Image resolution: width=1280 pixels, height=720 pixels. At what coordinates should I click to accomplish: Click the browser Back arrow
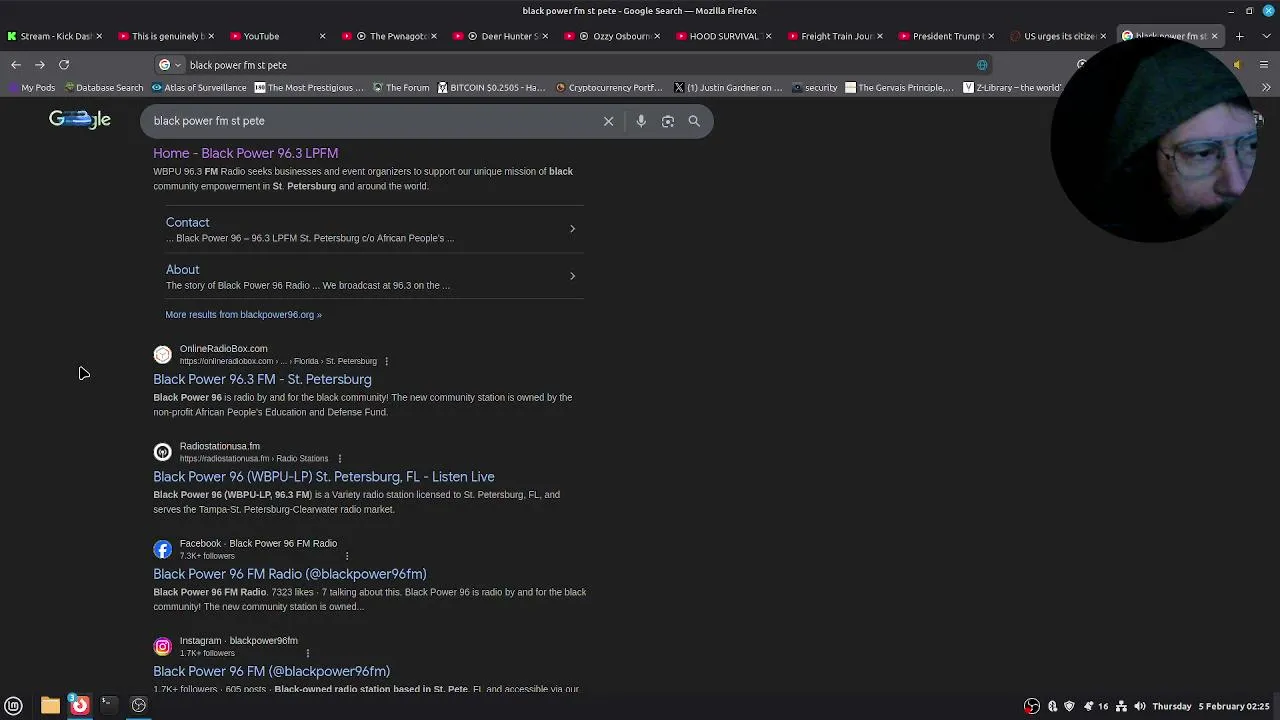point(16,65)
